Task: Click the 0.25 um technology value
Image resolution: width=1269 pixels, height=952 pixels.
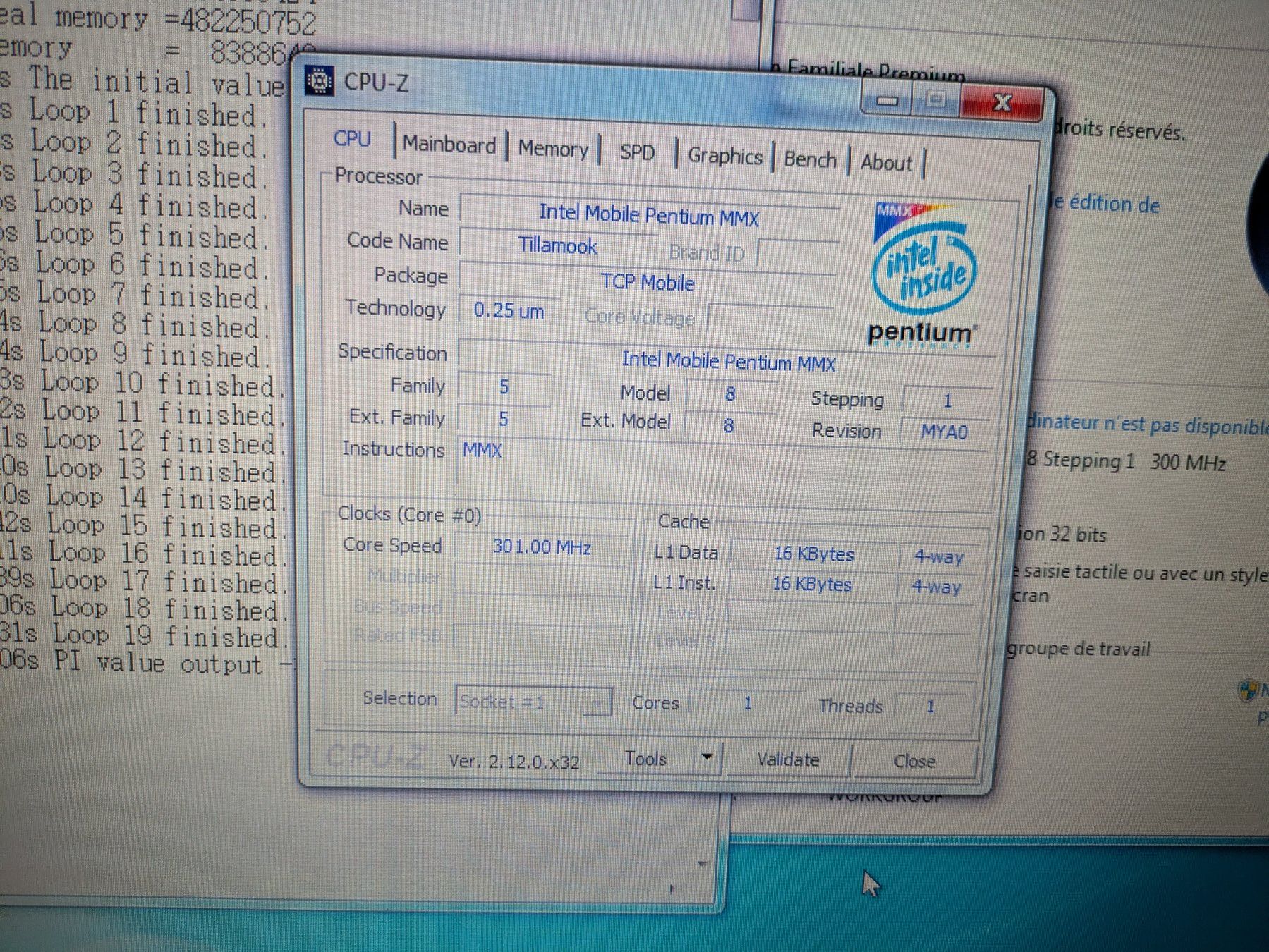Action: (x=509, y=310)
